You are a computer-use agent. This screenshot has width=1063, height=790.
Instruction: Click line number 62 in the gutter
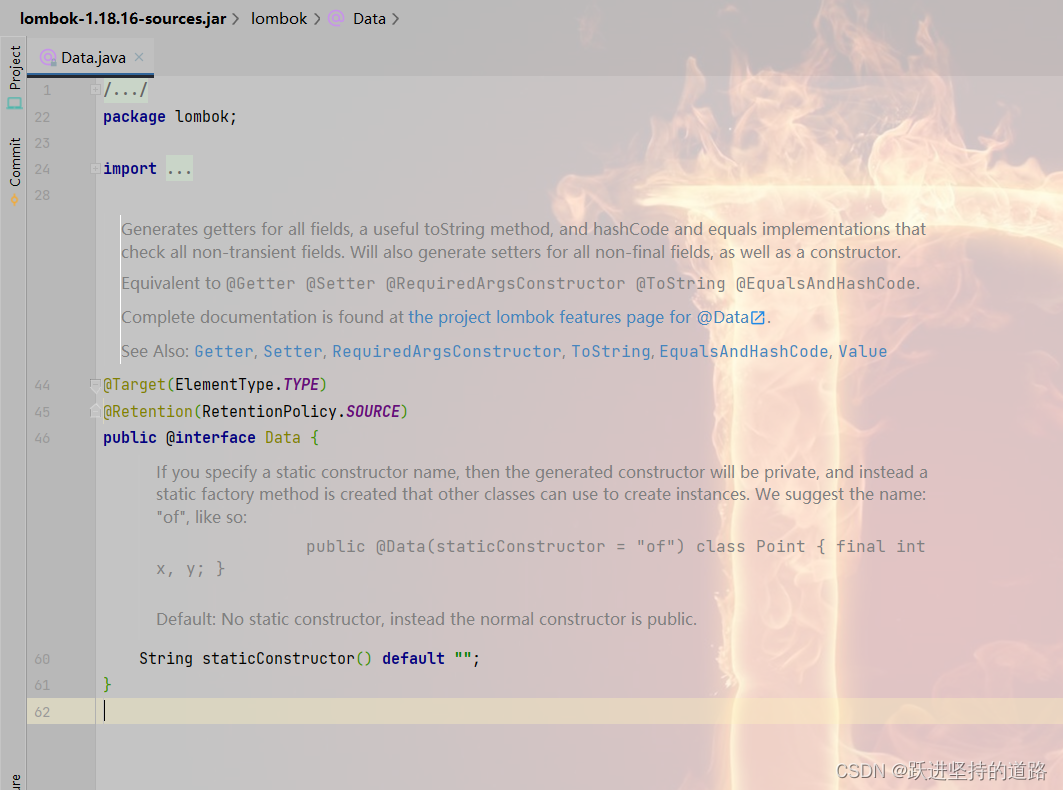point(42,712)
